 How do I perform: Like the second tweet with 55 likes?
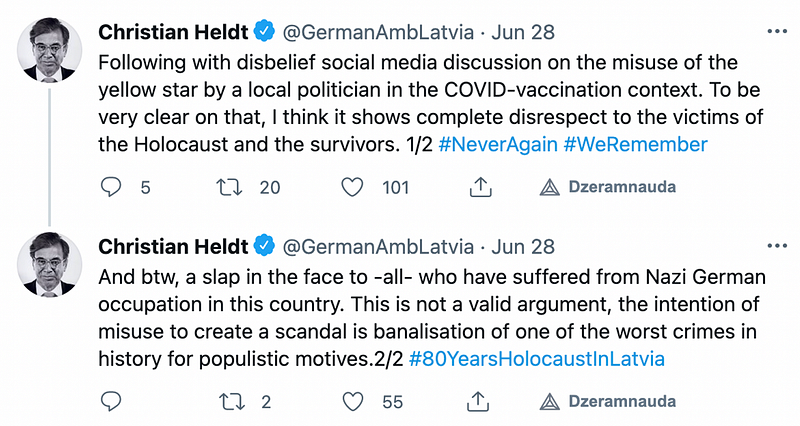tap(352, 401)
